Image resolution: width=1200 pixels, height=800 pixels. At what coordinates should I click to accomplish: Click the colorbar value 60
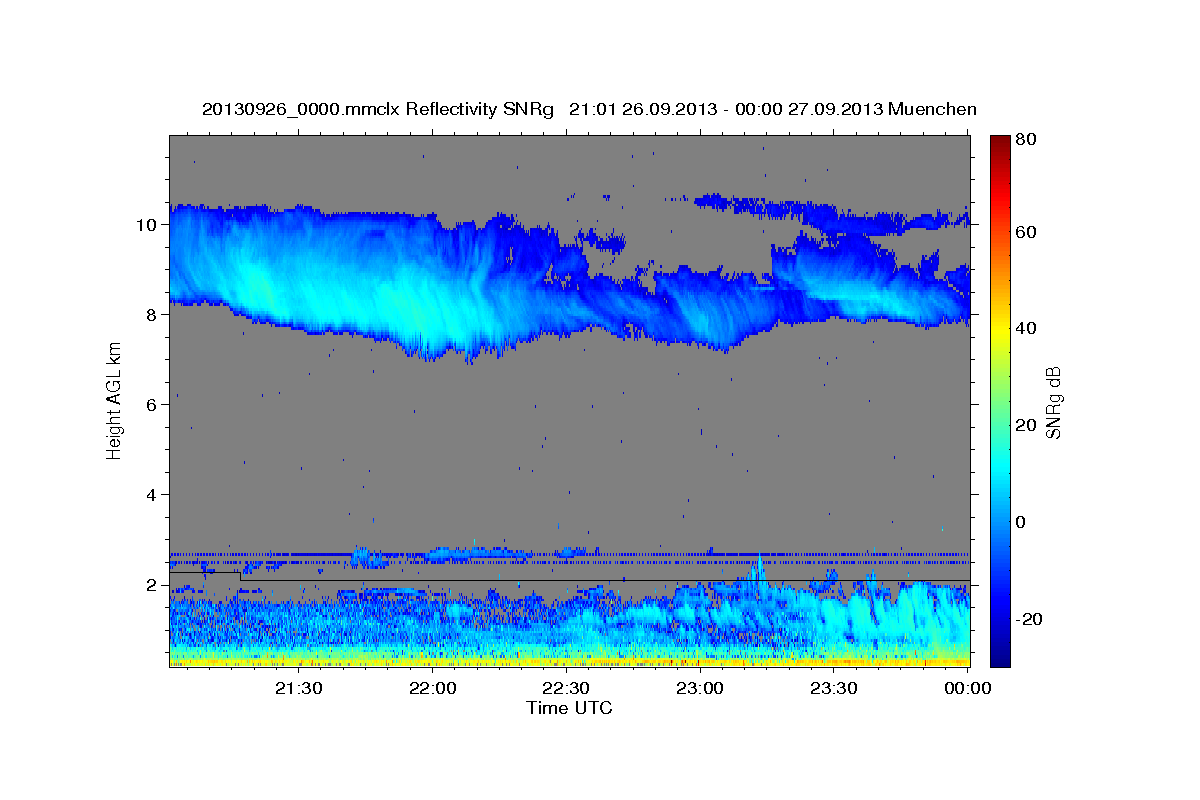(1027, 232)
